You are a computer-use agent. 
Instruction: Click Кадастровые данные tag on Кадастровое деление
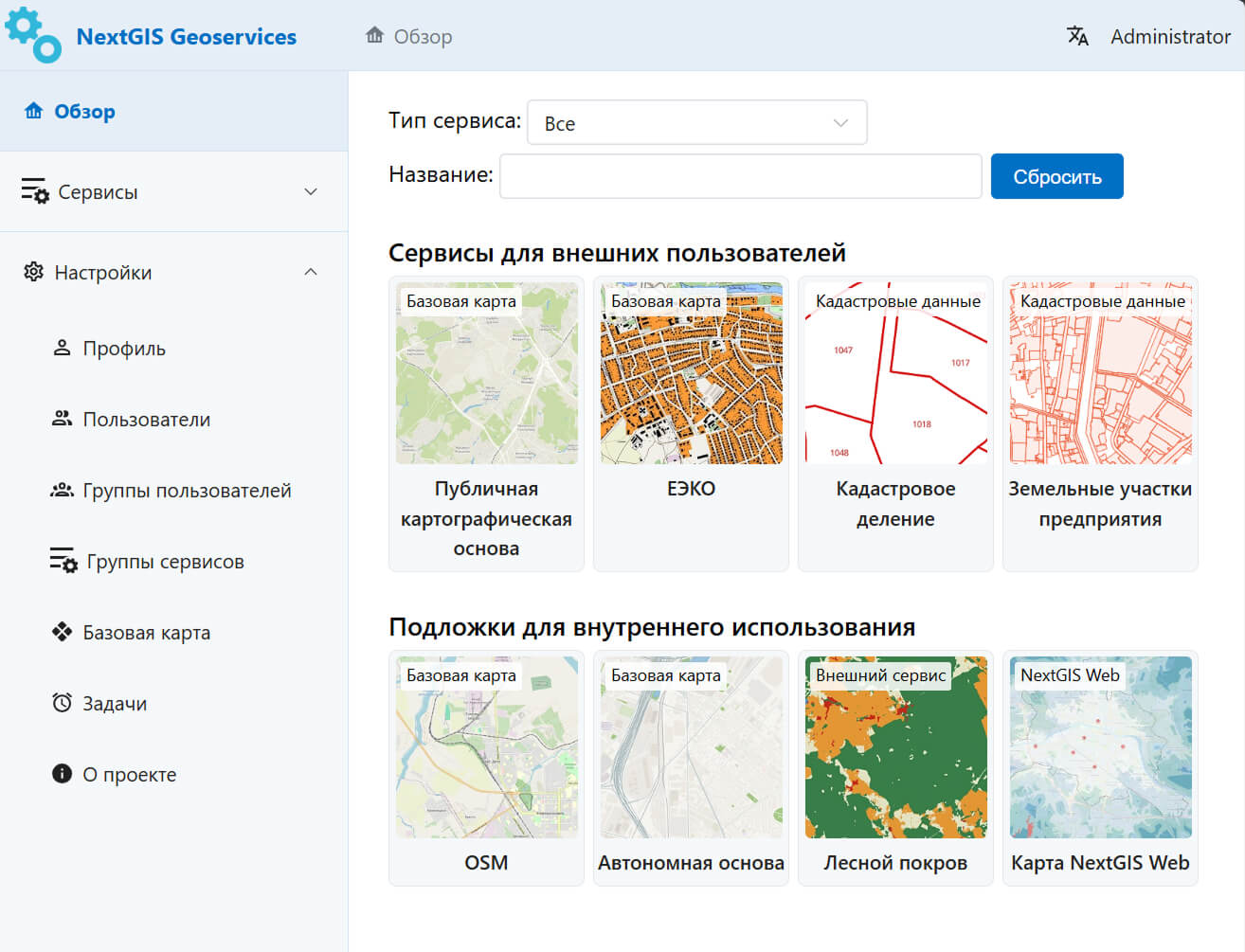[x=897, y=301]
